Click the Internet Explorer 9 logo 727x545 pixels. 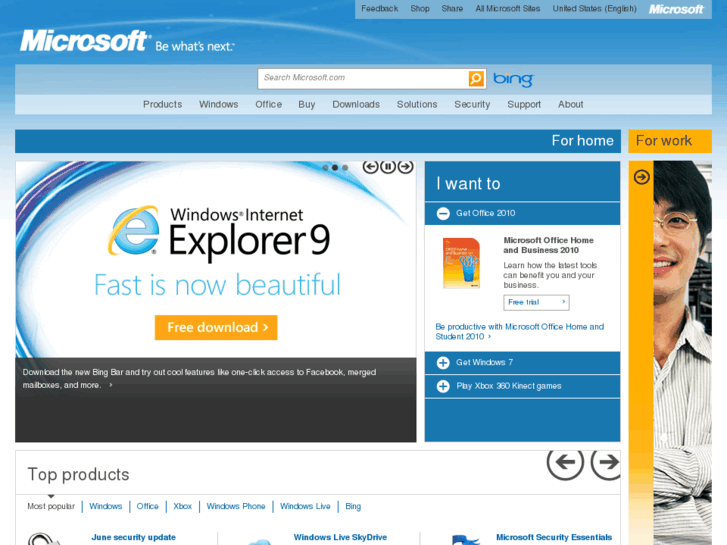pos(134,231)
